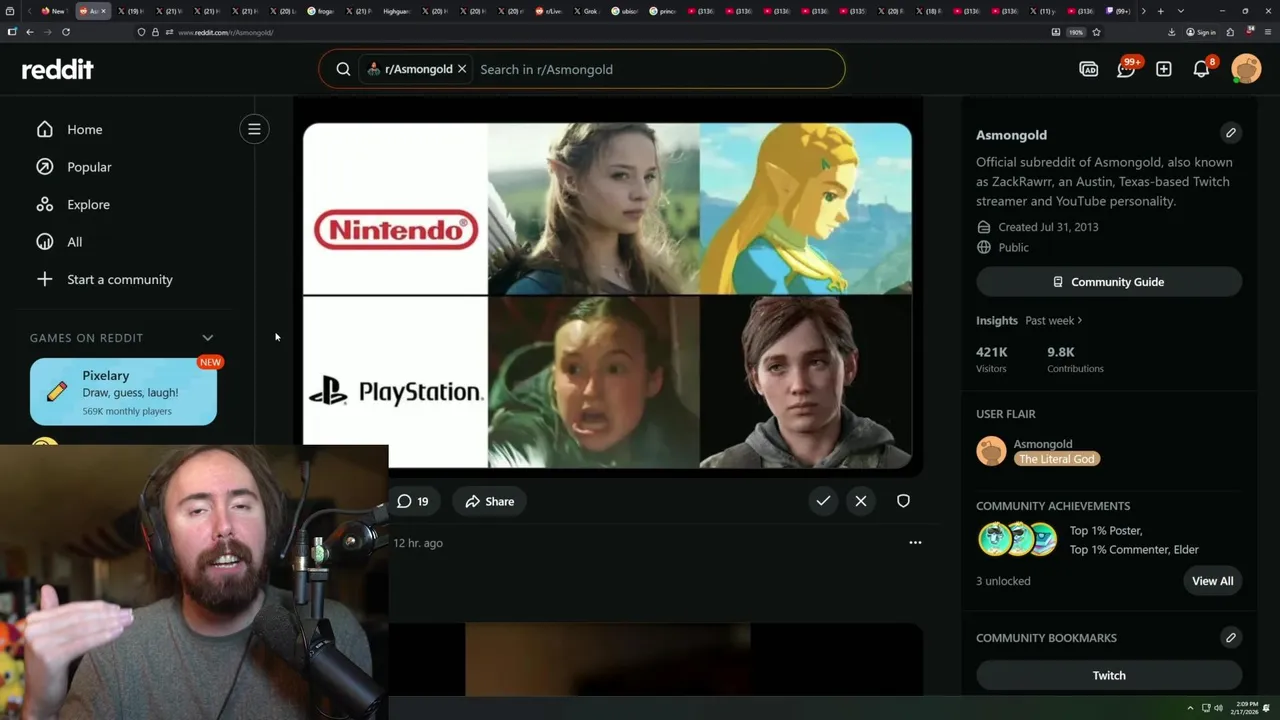1280x720 pixels.
Task: Open the Reddit advertise icon
Action: [1088, 69]
